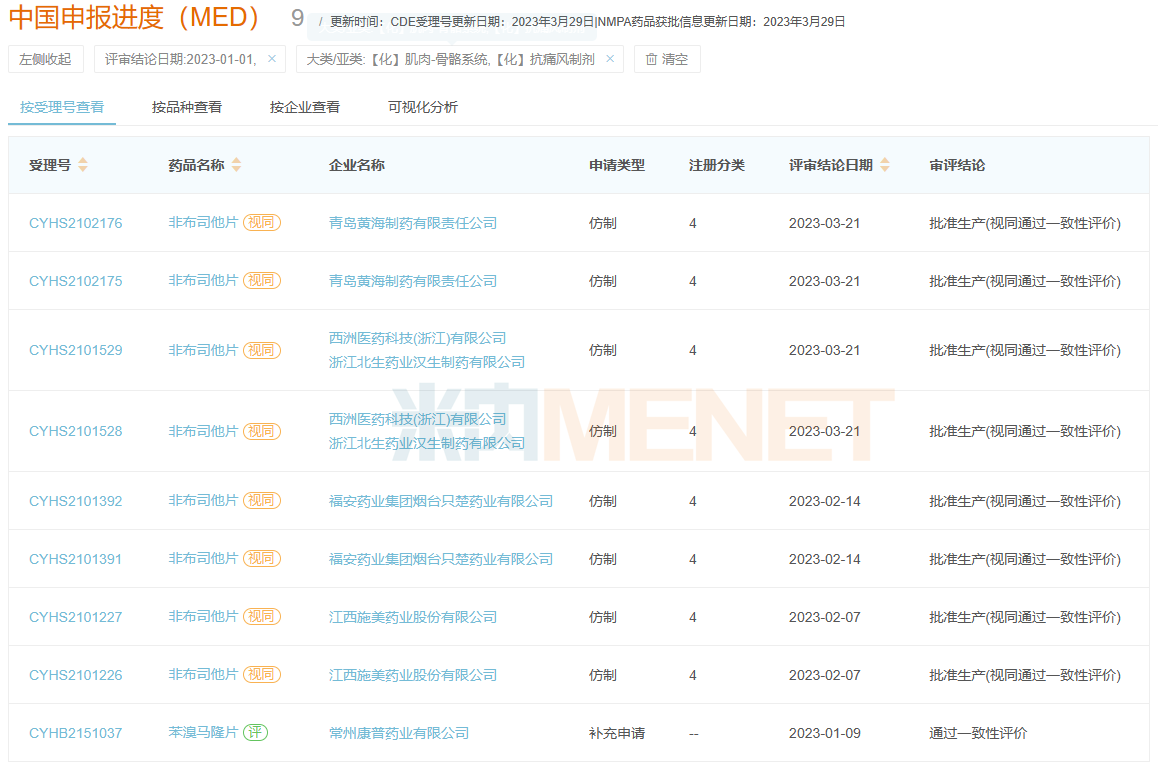This screenshot has height=764, width=1158.
Task: Click the 左侧收起 button
Action: pos(46,59)
